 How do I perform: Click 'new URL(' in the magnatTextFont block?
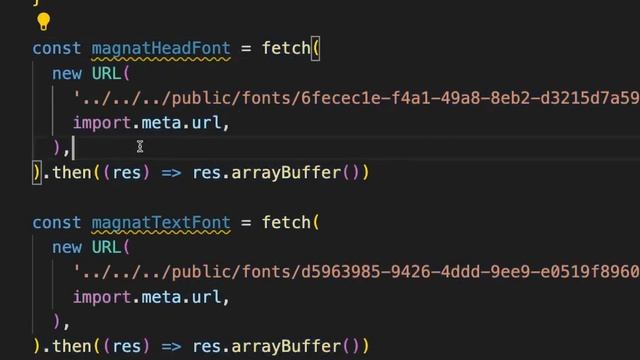pyautogui.click(x=91, y=247)
